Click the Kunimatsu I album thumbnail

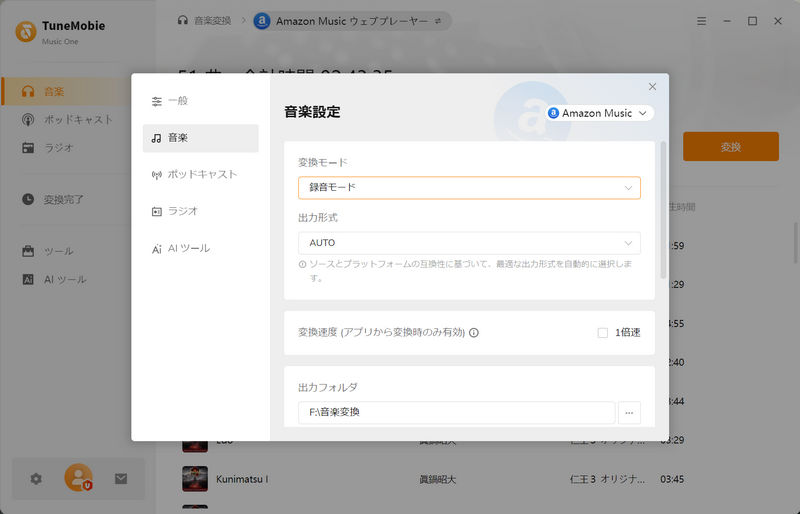[x=195, y=479]
